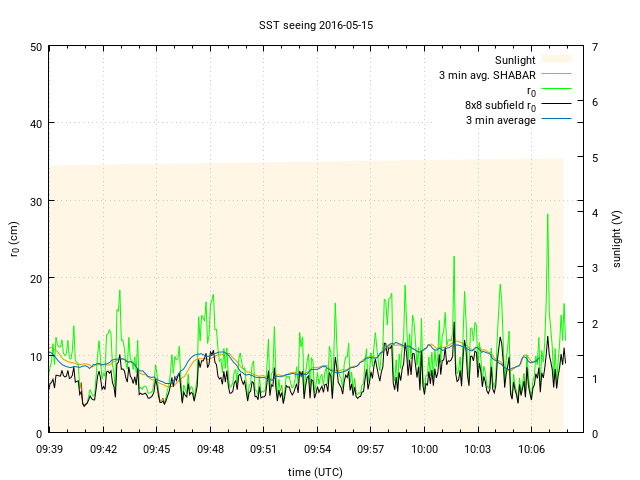Click the 4 tick on right axis
This screenshot has width=640, height=480.
595,212
